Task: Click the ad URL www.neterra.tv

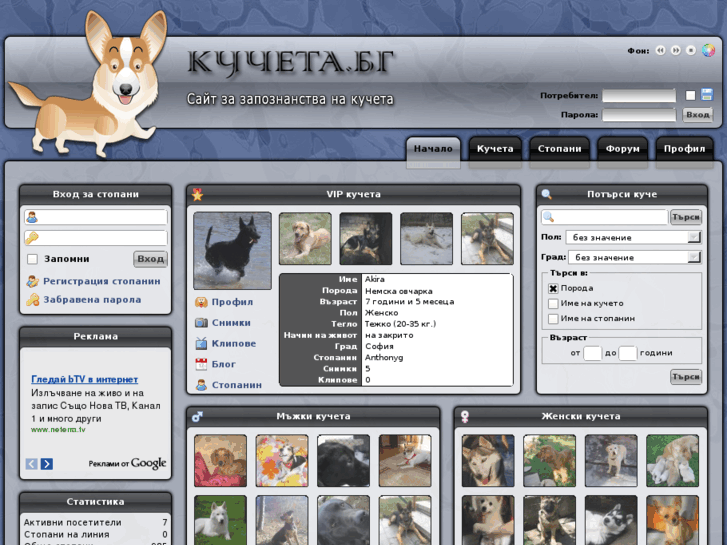Action: click(x=58, y=430)
